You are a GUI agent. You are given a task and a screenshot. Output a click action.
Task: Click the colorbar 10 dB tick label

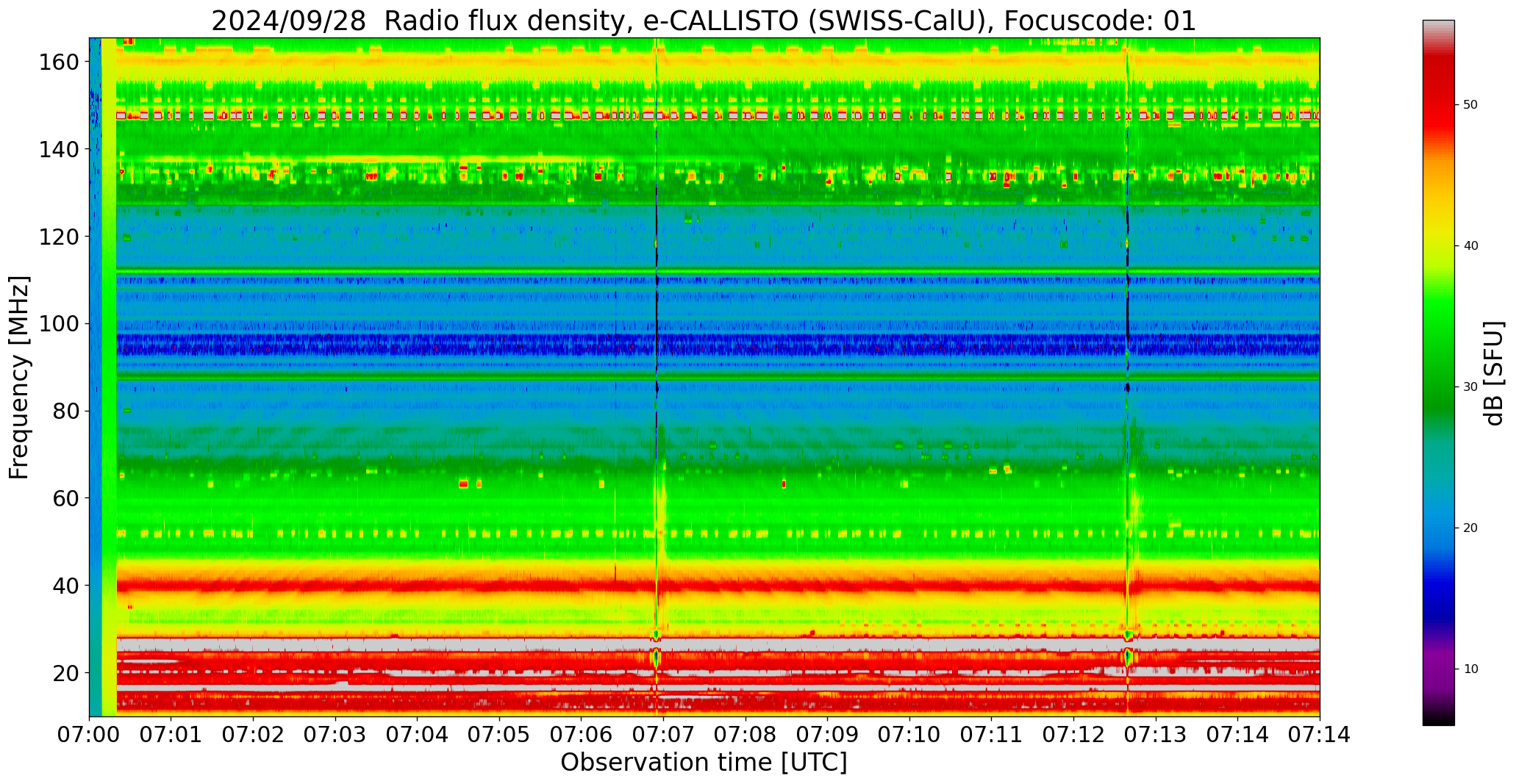pos(1470,669)
